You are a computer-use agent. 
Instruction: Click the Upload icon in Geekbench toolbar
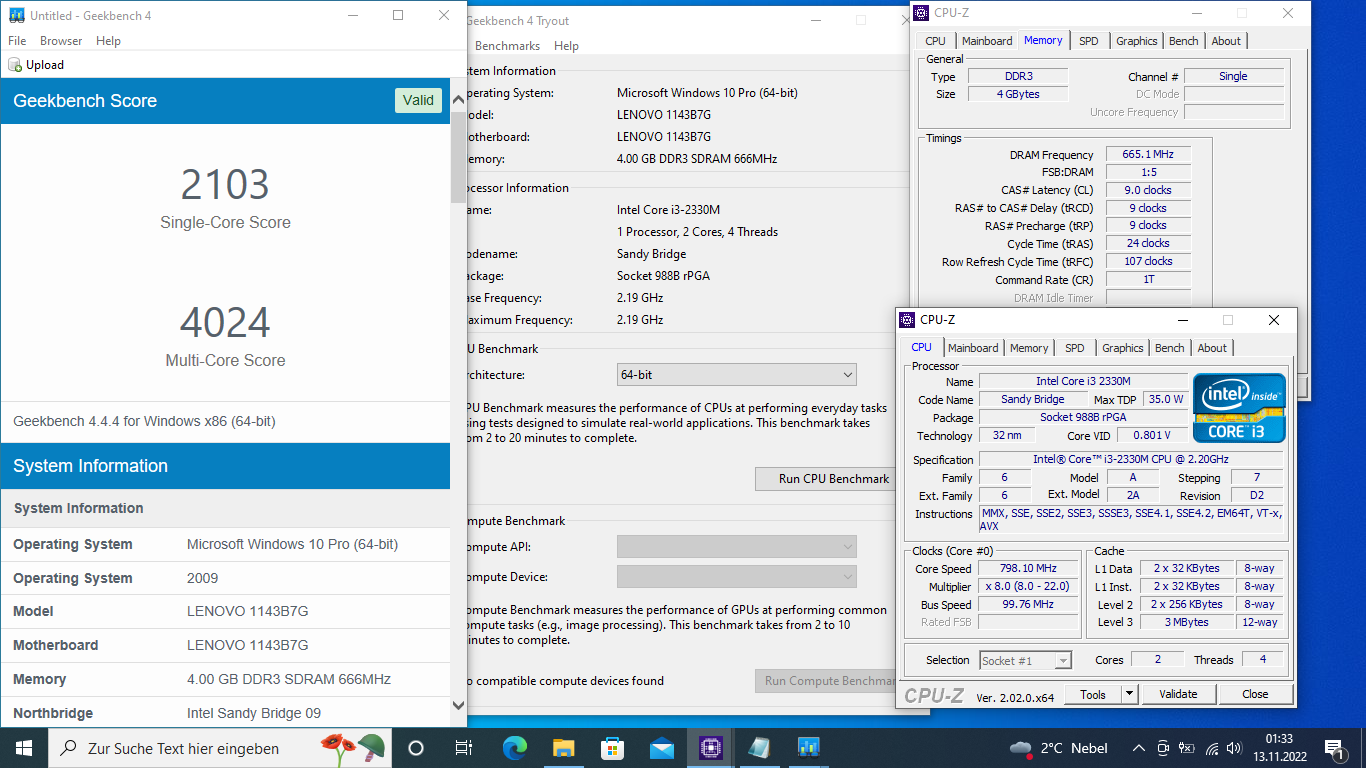click(15, 65)
